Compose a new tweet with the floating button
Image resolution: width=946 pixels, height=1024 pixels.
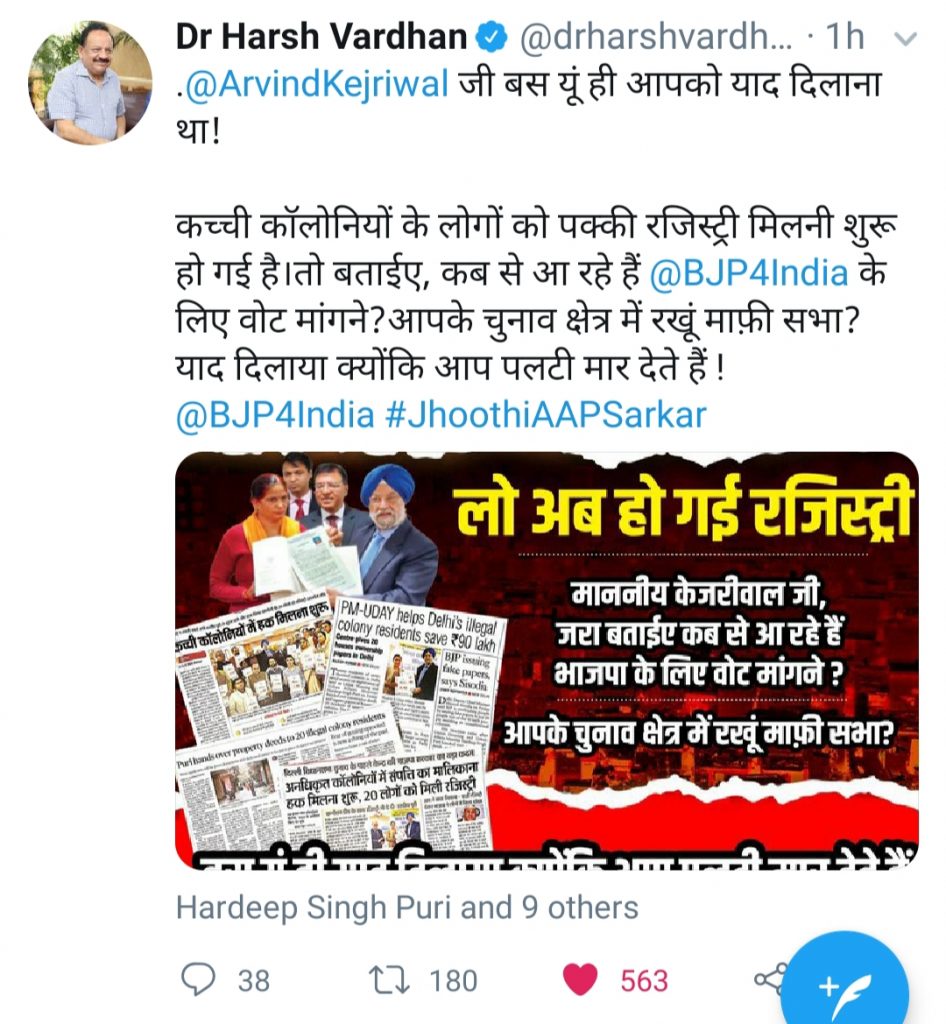pos(844,978)
